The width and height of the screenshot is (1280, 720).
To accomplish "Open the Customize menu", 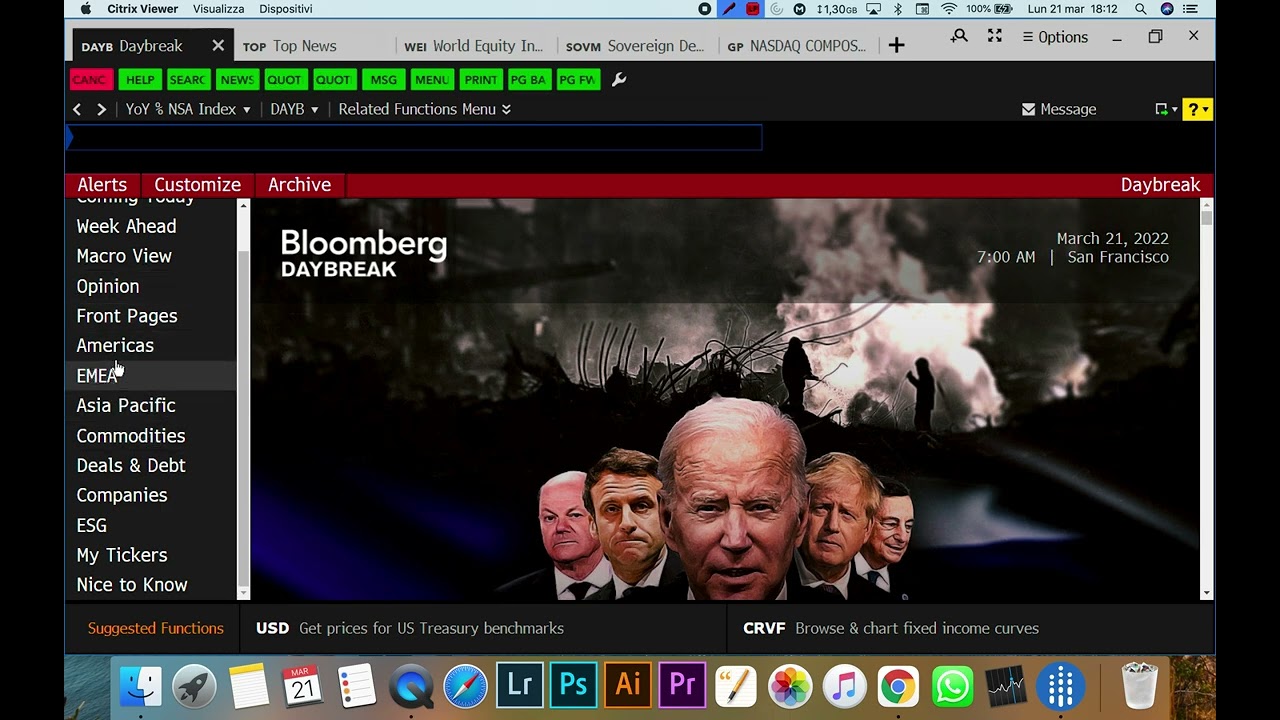I will (x=197, y=185).
